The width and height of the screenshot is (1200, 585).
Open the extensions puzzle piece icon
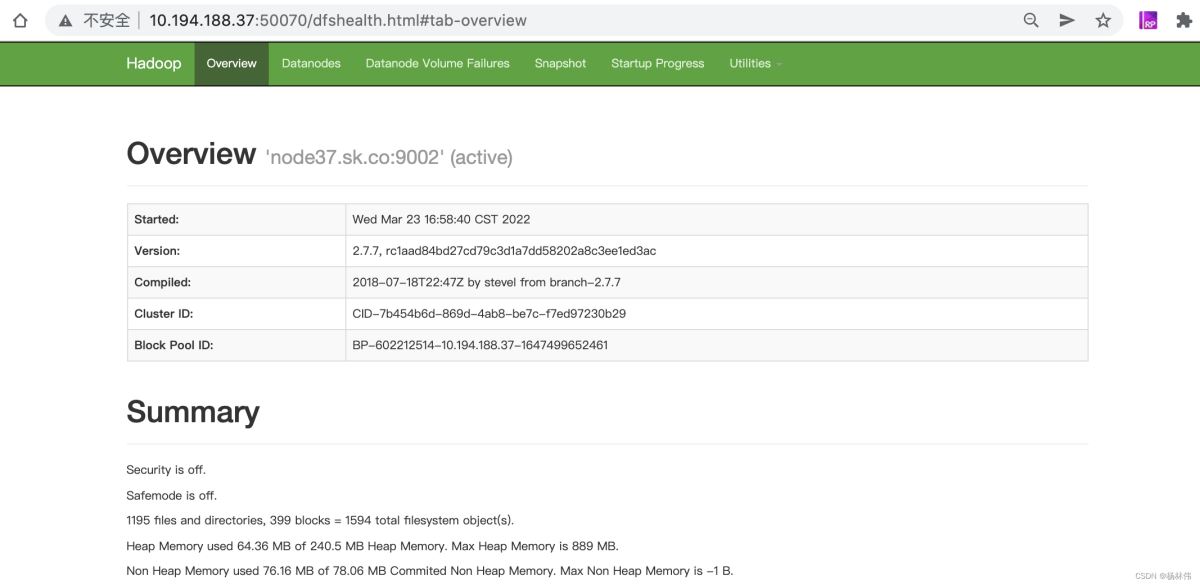[1184, 20]
